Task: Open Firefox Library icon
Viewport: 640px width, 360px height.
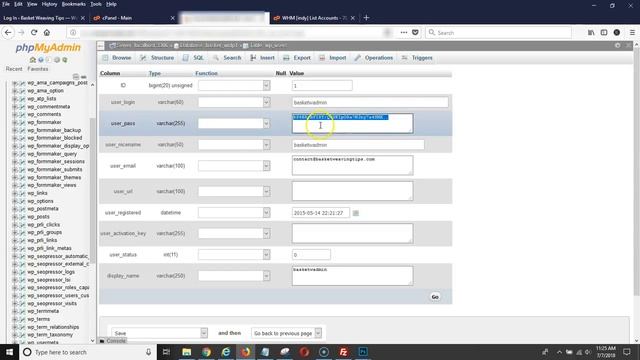Action: coord(591,33)
